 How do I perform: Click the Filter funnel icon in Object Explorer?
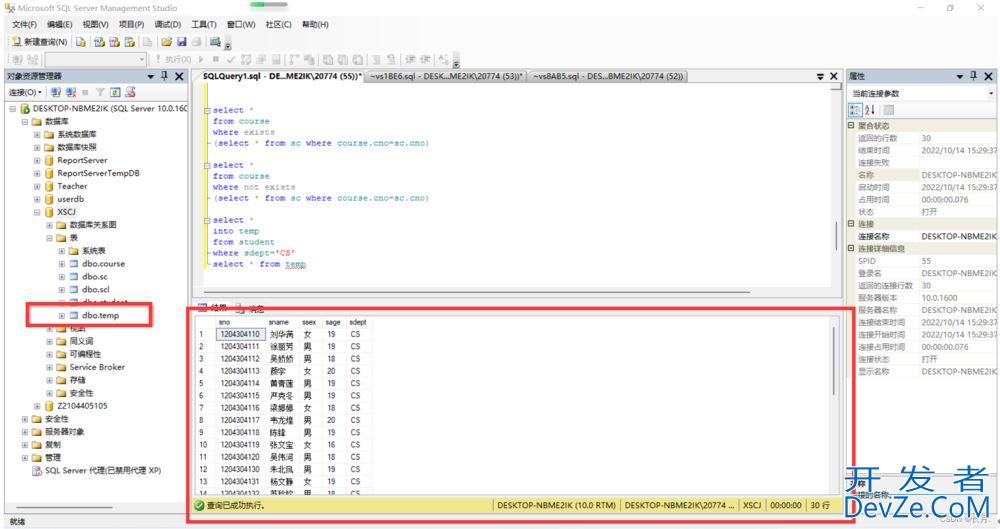(100, 93)
